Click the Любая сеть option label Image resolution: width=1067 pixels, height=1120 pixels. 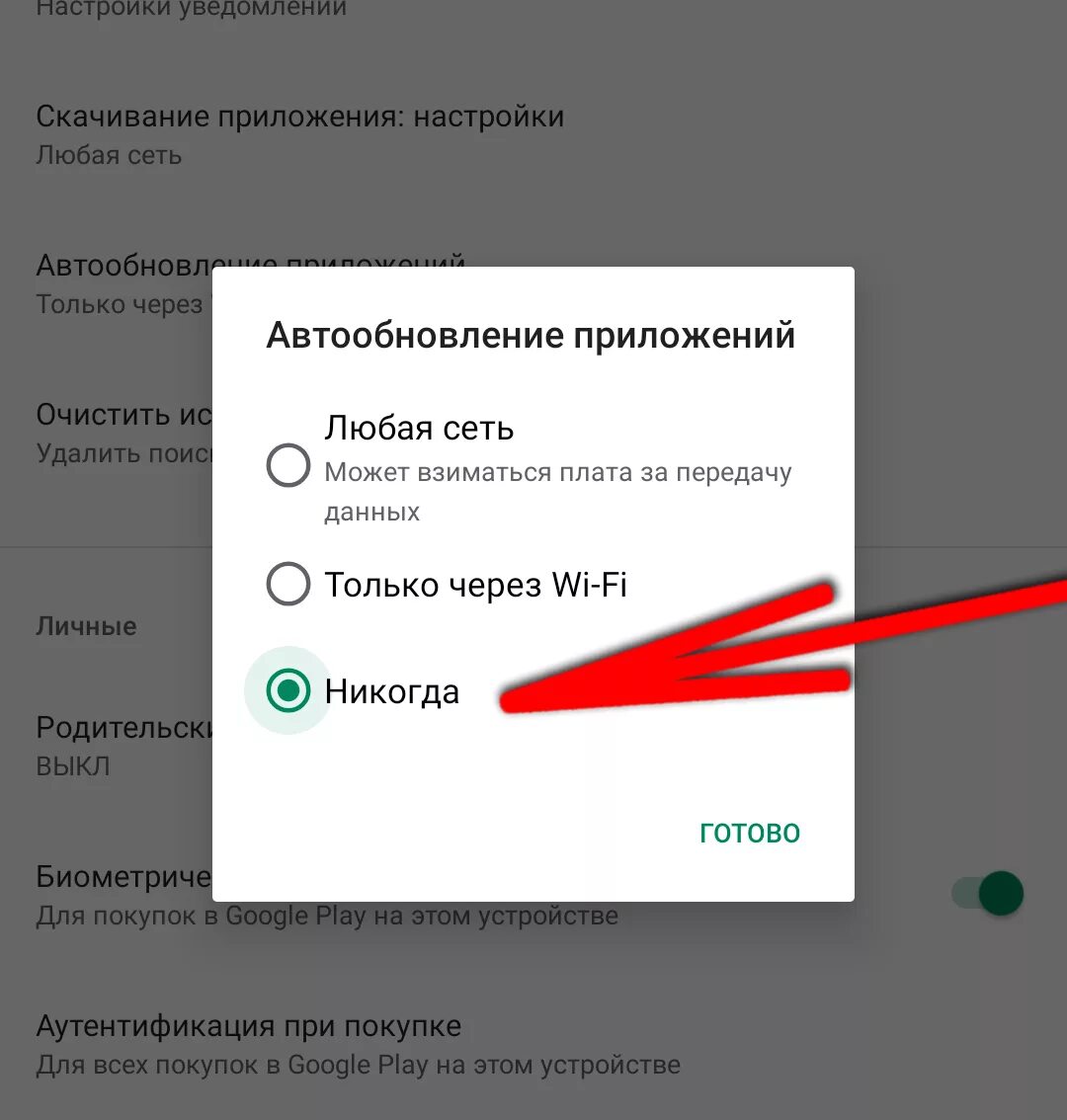(419, 429)
